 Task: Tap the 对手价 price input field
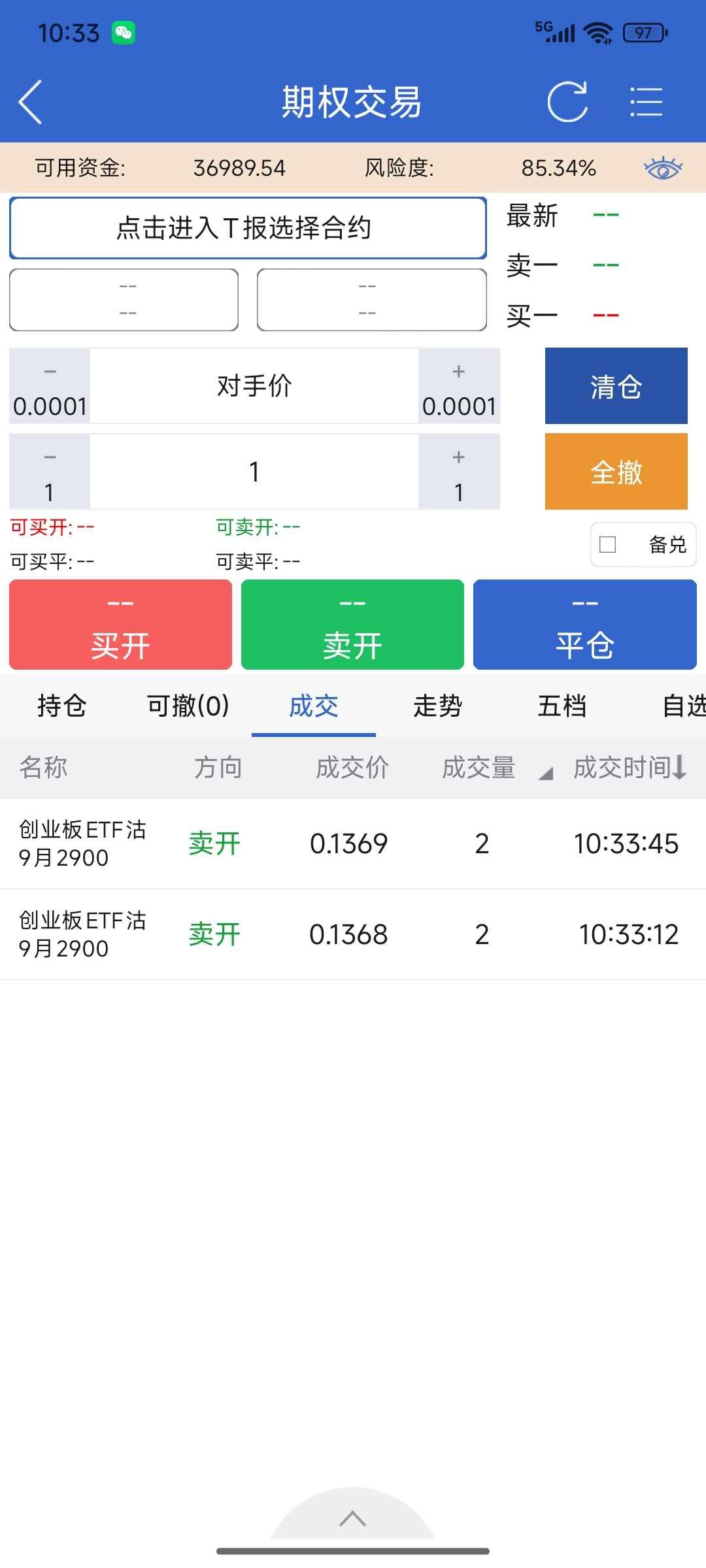pyautogui.click(x=254, y=386)
